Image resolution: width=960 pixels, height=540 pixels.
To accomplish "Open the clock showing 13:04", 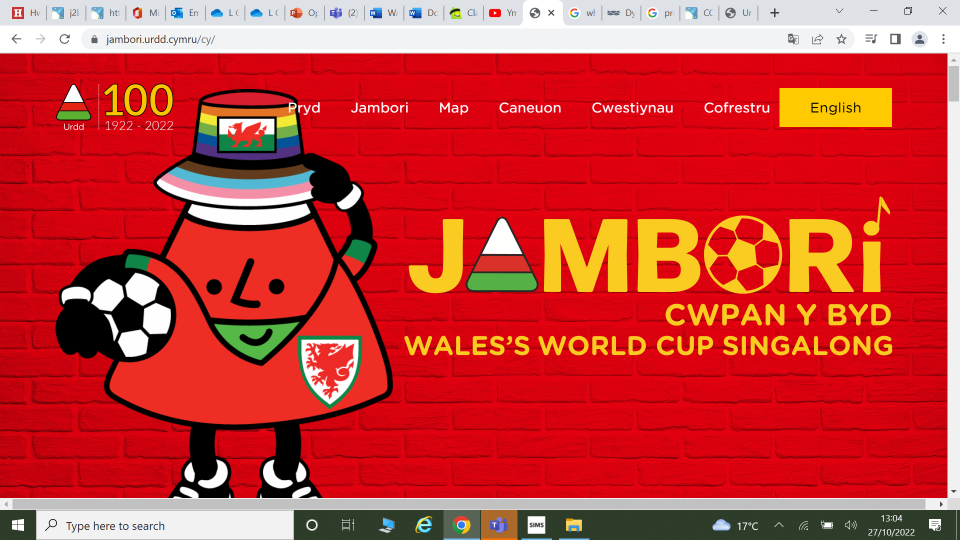I will click(891, 525).
